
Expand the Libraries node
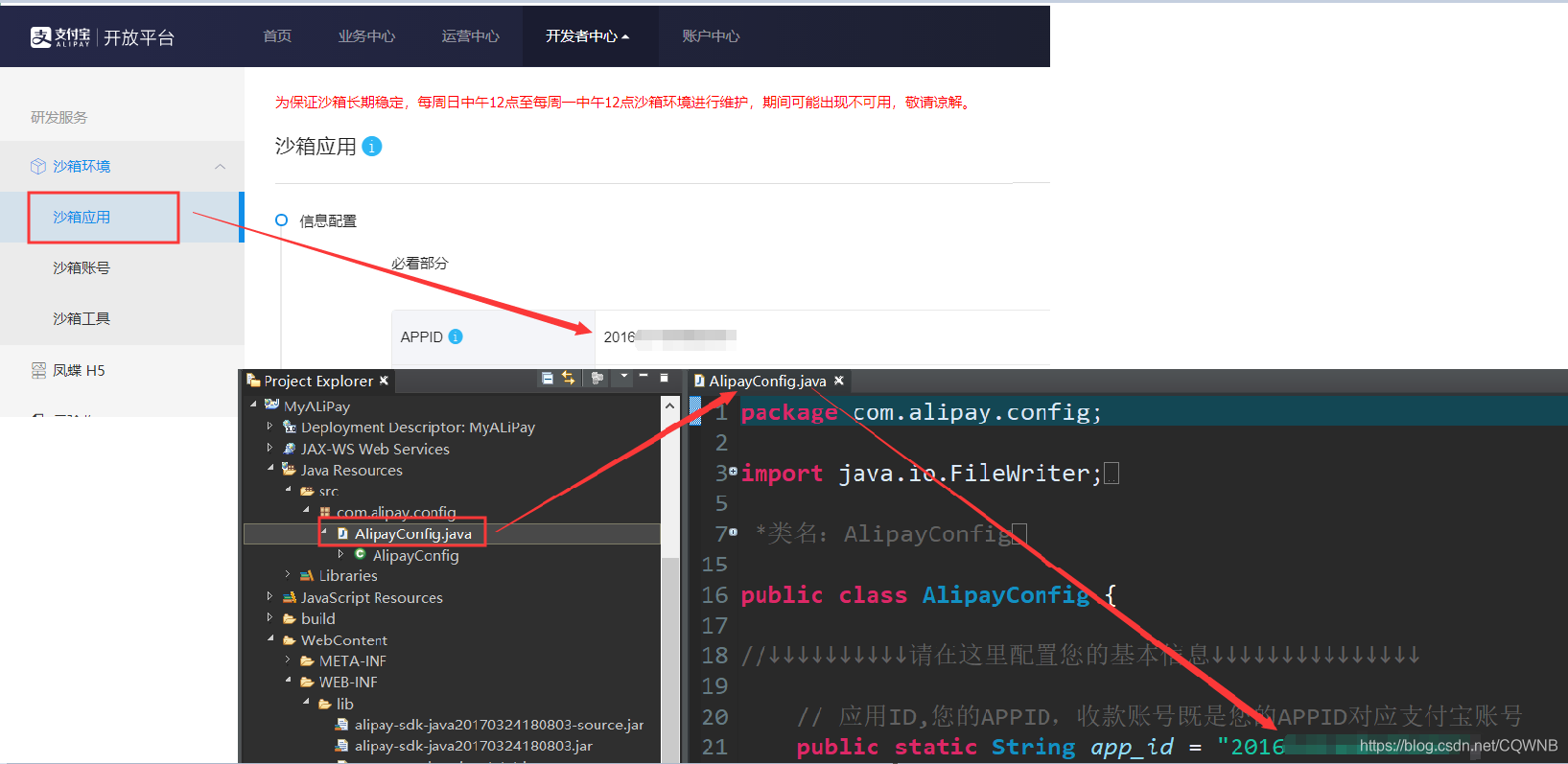[288, 575]
